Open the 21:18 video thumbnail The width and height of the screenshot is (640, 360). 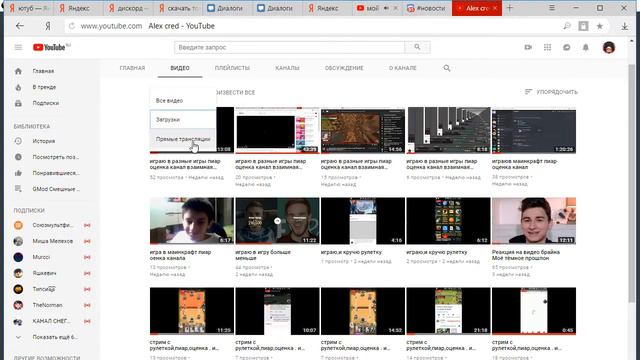click(449, 311)
